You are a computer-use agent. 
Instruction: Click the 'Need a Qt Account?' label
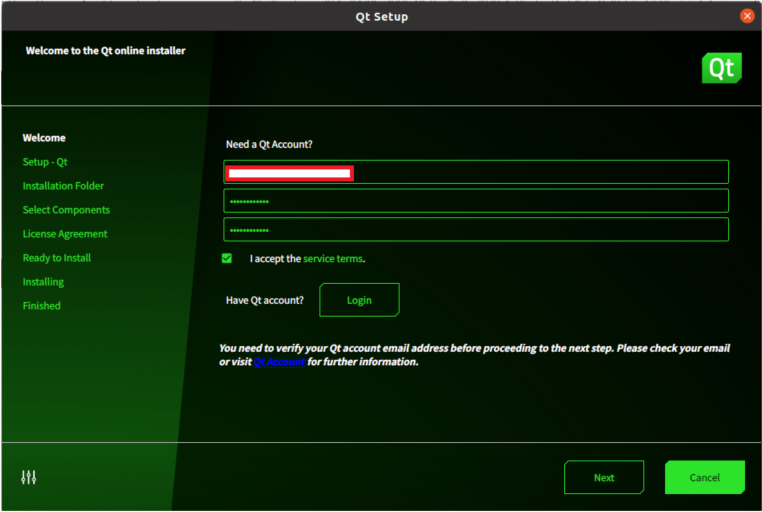coord(269,144)
